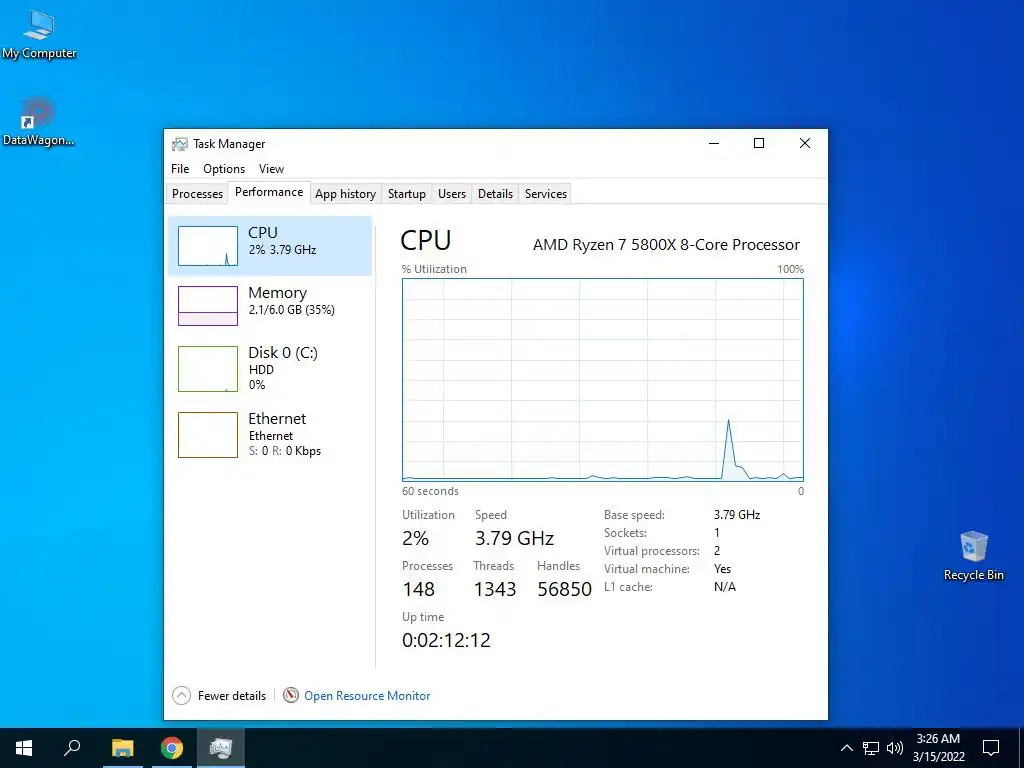Open the View menu

tap(271, 168)
